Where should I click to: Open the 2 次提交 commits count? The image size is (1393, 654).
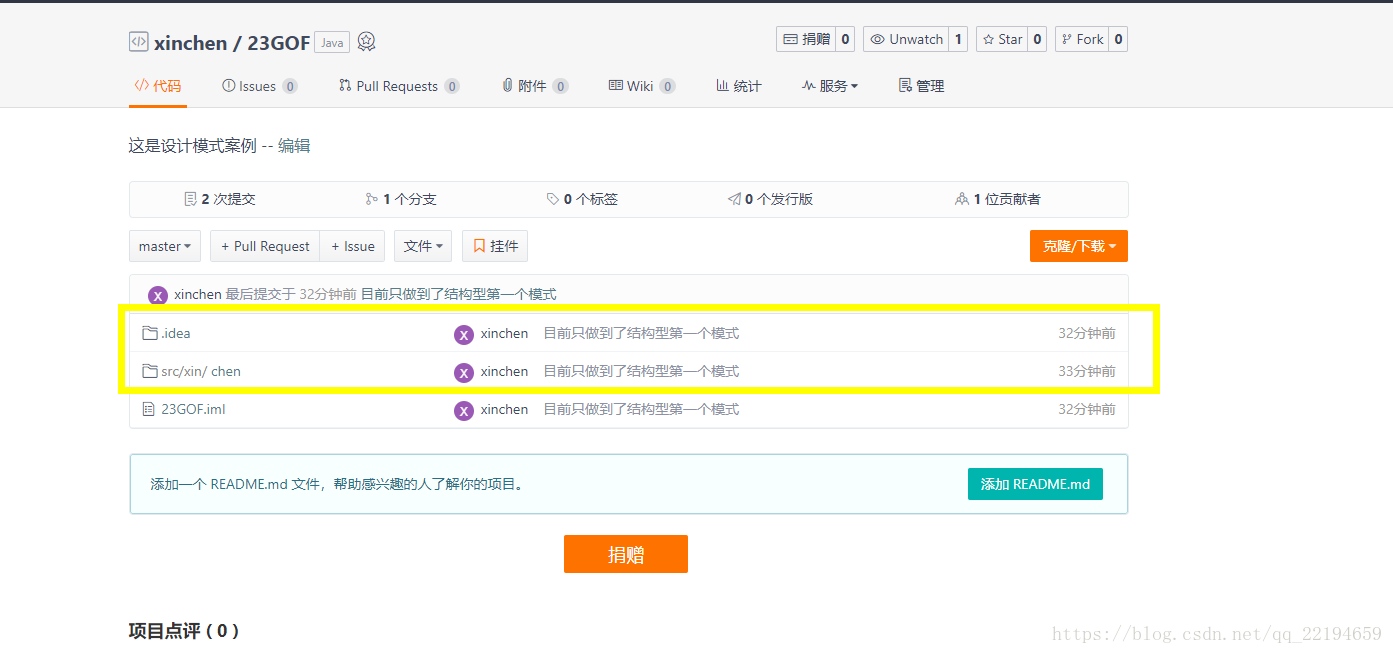pyautogui.click(x=220, y=199)
